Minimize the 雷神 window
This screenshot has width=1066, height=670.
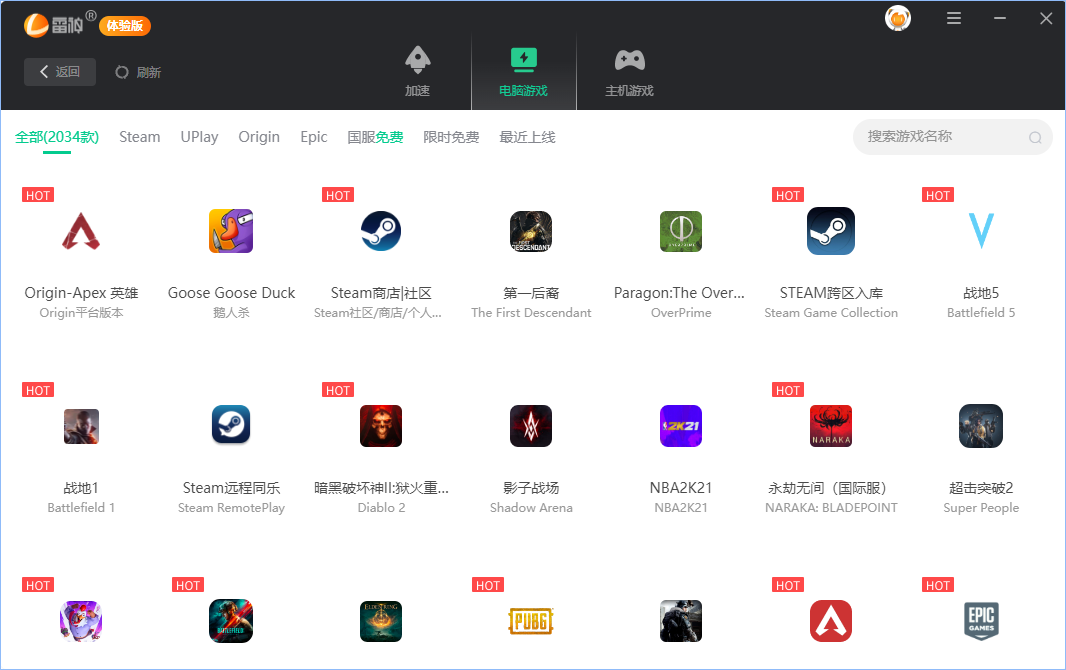point(999,18)
